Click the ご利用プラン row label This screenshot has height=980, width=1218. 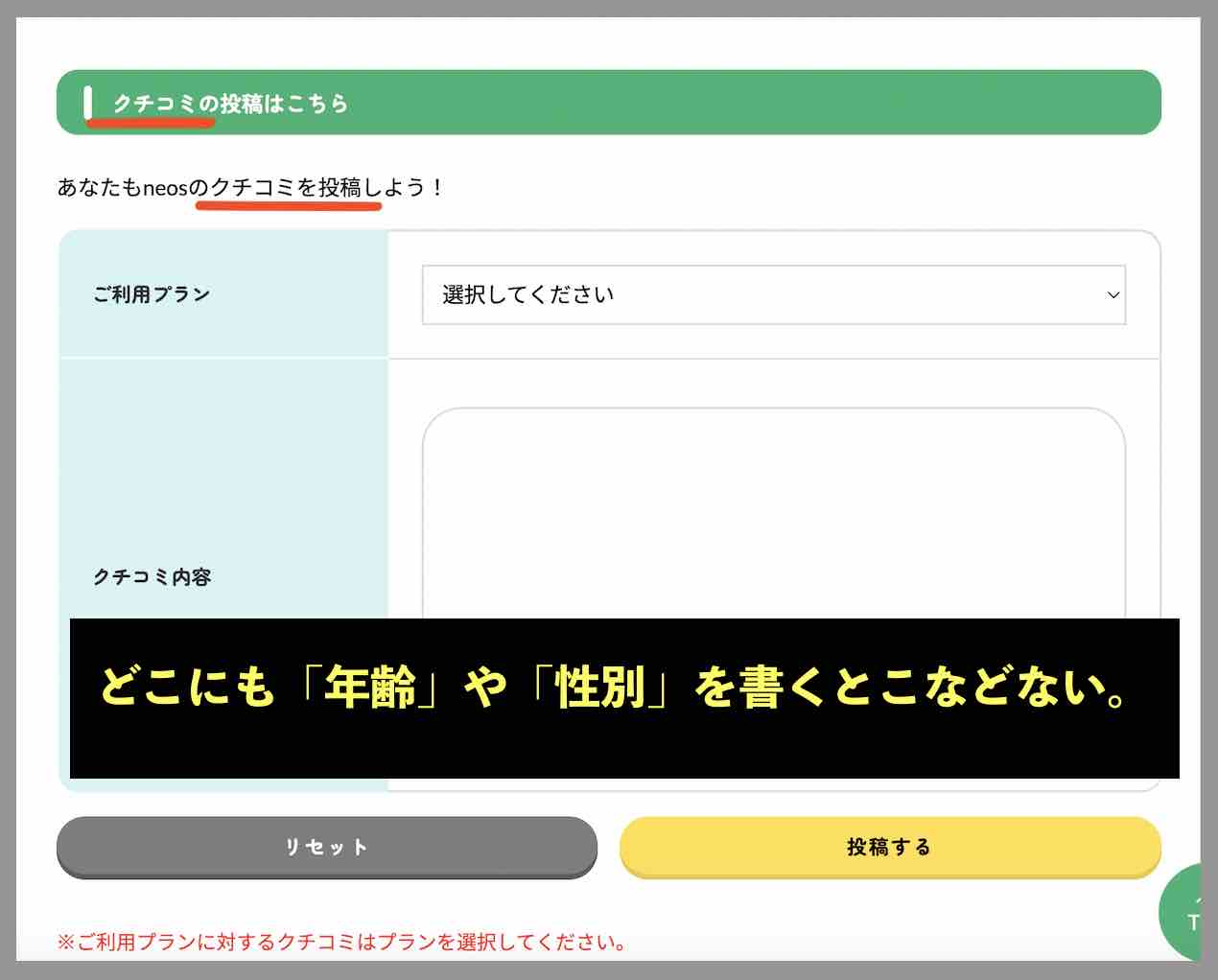153,294
